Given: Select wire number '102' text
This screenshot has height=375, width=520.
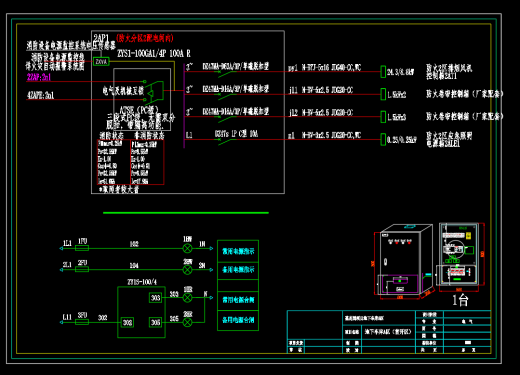Looking at the screenshot, I should tap(134, 244).
